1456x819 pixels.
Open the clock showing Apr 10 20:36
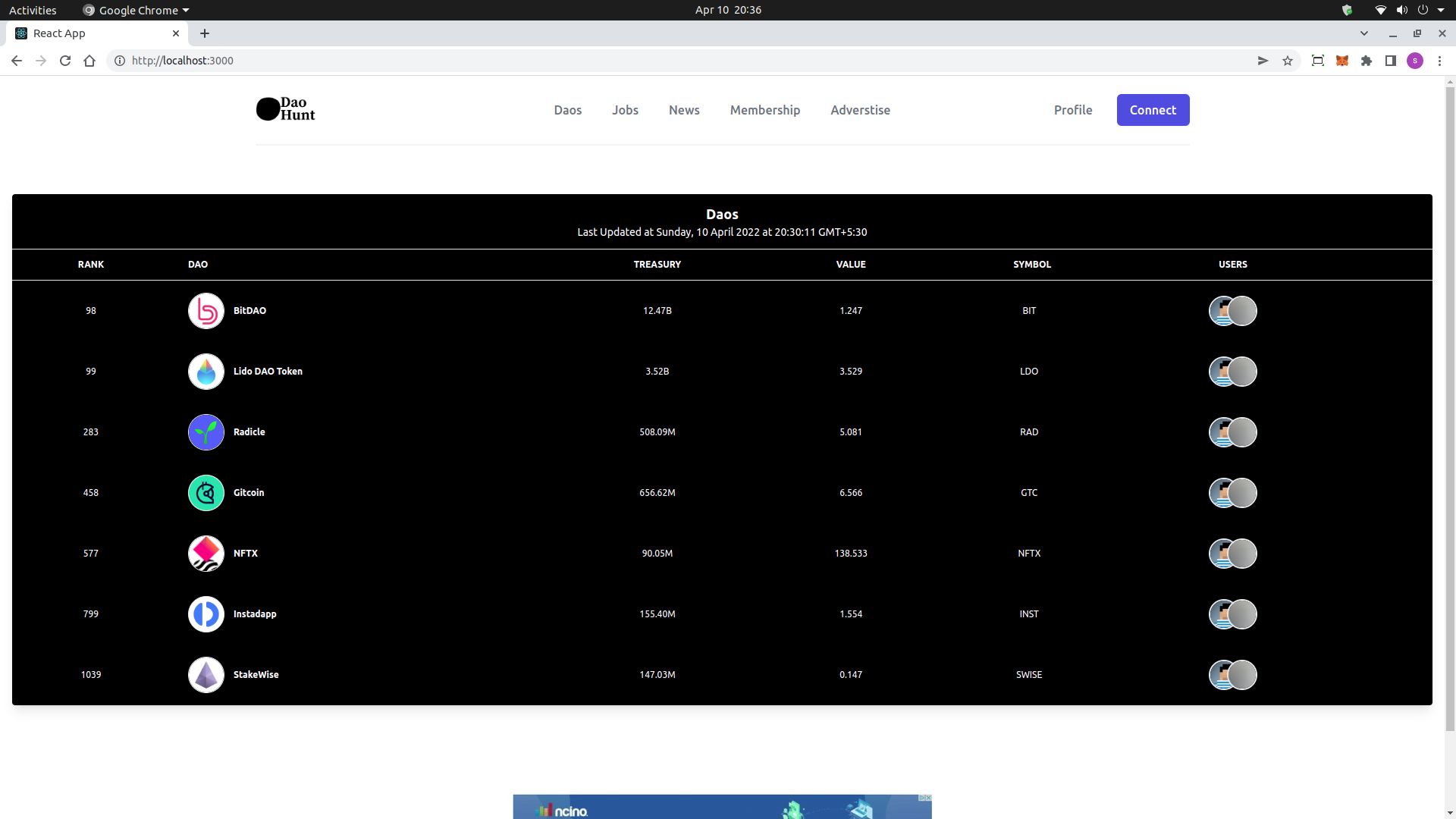coord(728,10)
